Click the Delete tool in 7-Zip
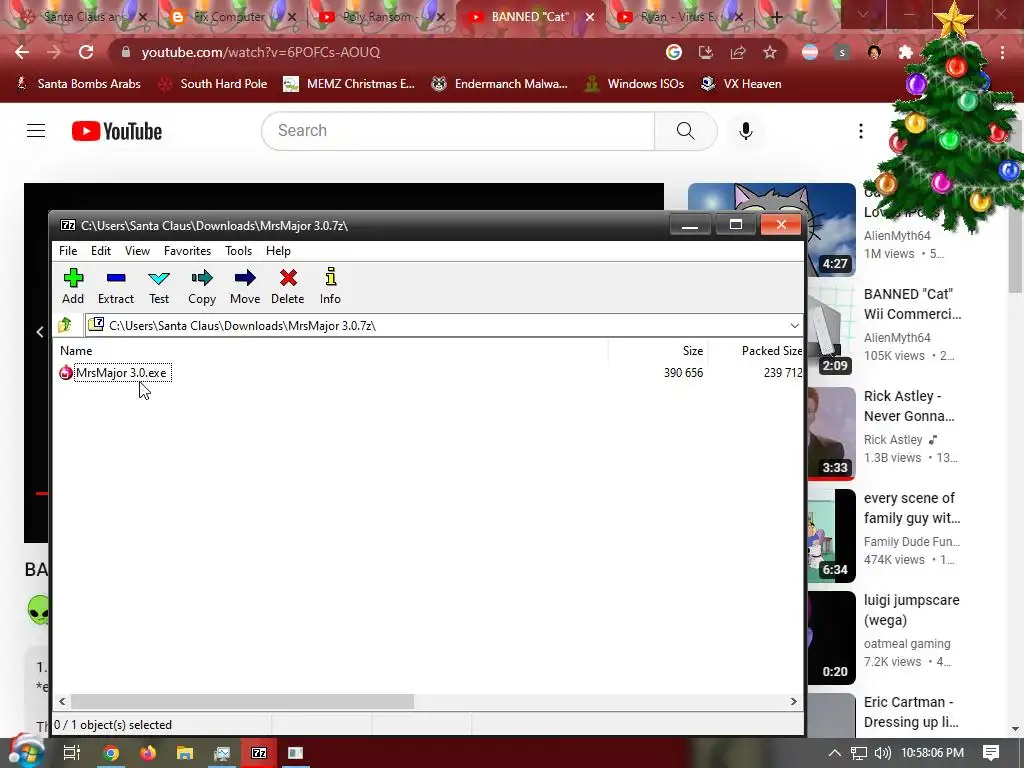This screenshot has height=768, width=1024. click(287, 286)
